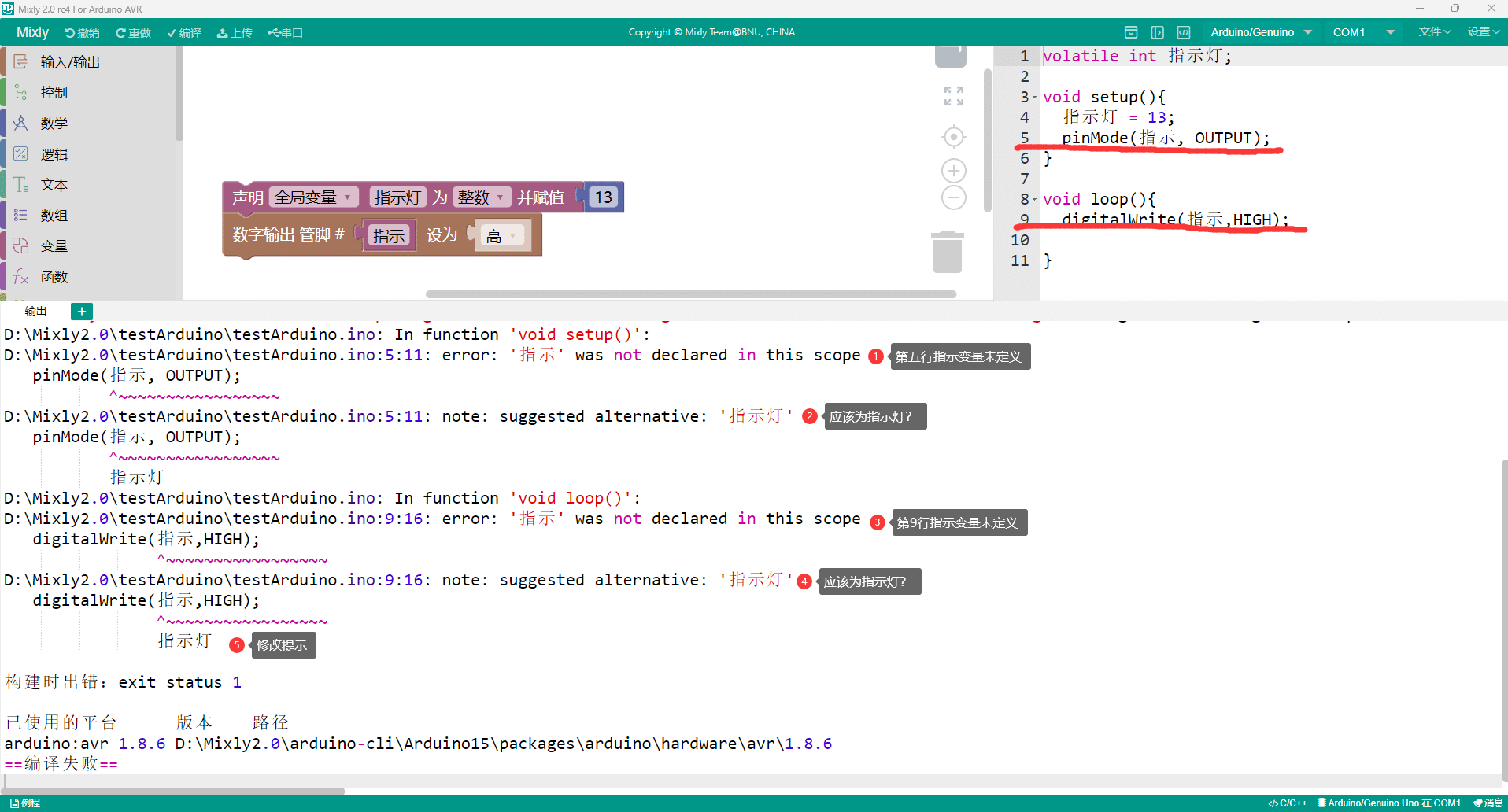Click the 数组 category icon

(20, 215)
